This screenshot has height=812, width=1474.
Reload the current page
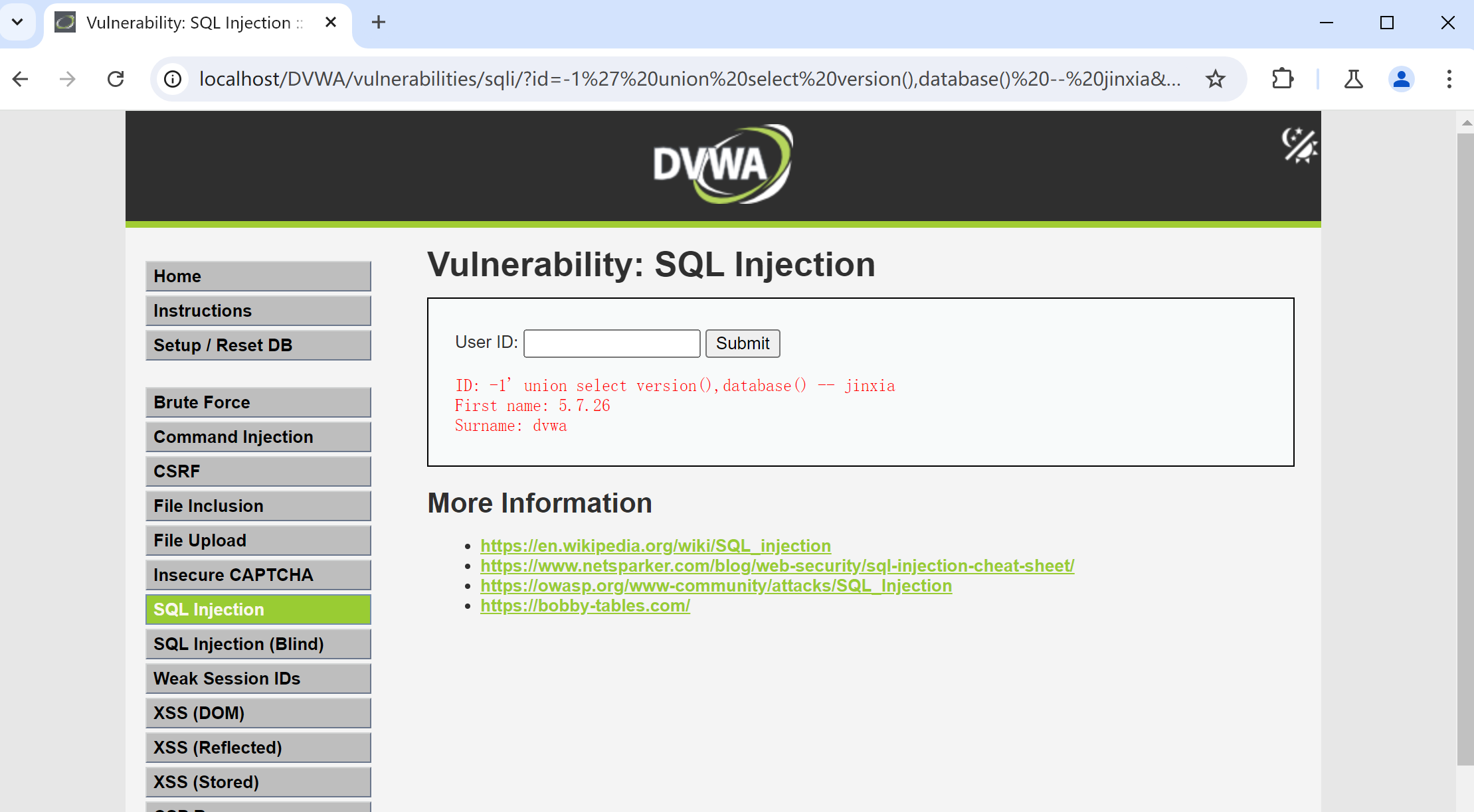click(x=116, y=79)
